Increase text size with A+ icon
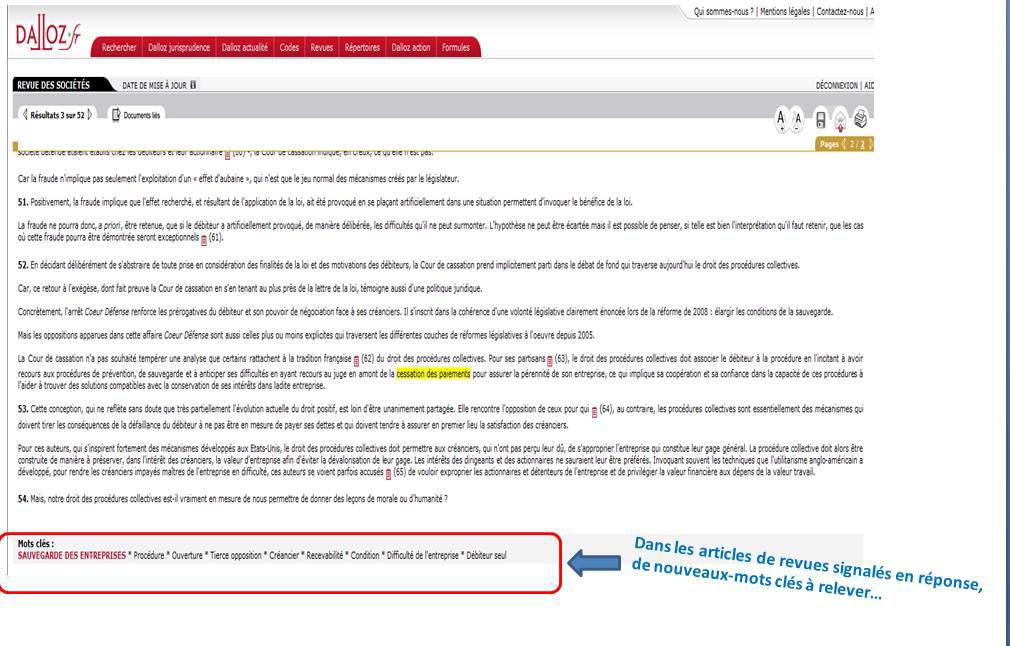Viewport: 1010px width, 646px height. click(x=782, y=117)
